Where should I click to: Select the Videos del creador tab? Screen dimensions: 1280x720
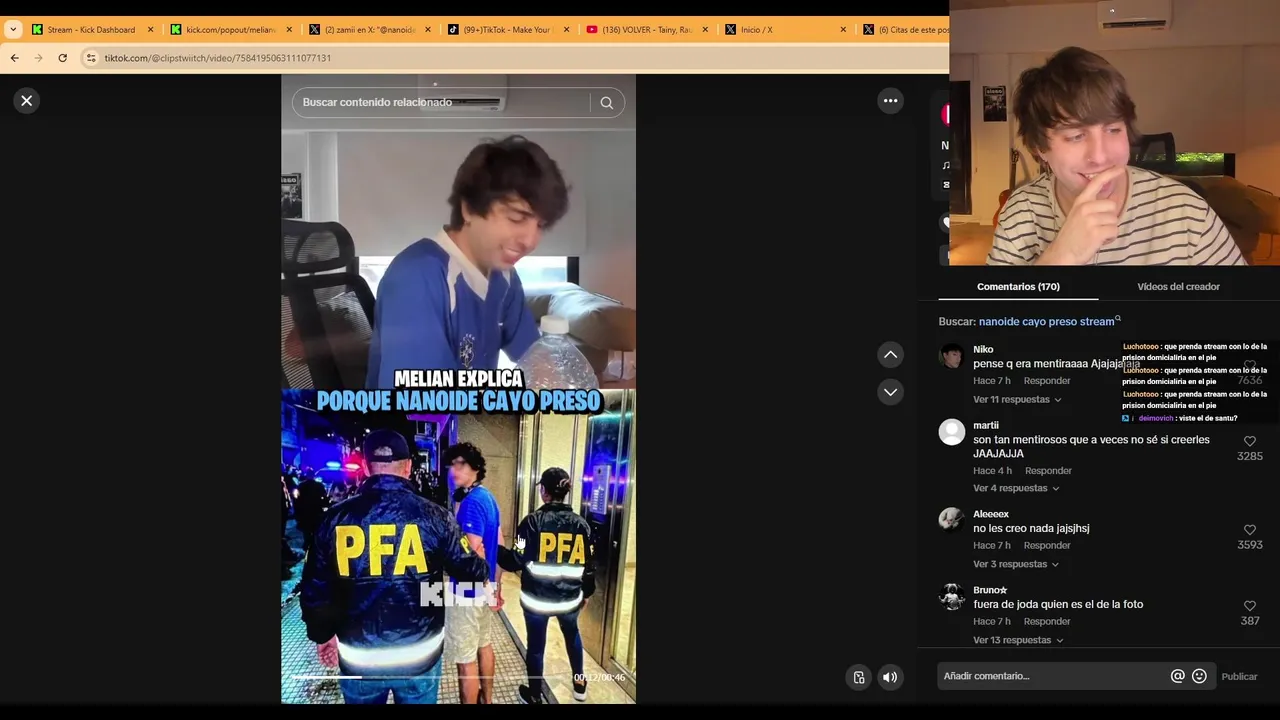tap(1178, 287)
